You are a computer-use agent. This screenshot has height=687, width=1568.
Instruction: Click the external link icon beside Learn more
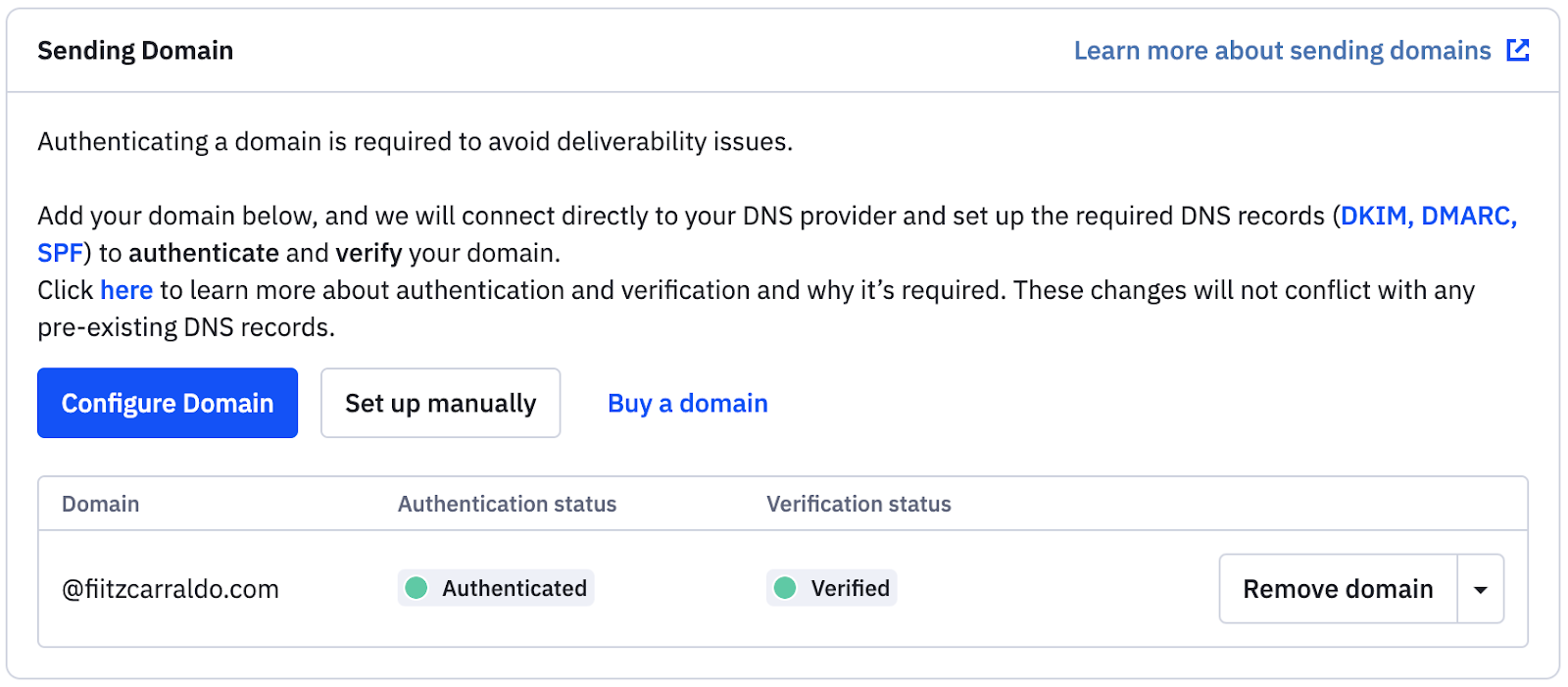(1517, 49)
